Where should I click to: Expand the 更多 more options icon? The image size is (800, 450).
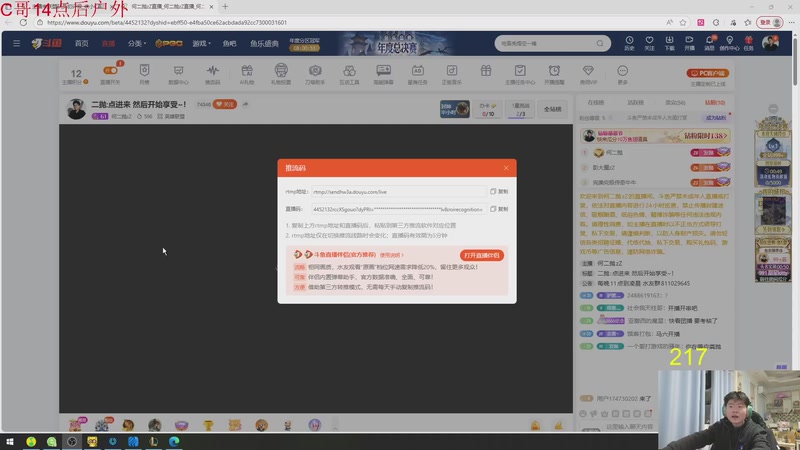622,73
